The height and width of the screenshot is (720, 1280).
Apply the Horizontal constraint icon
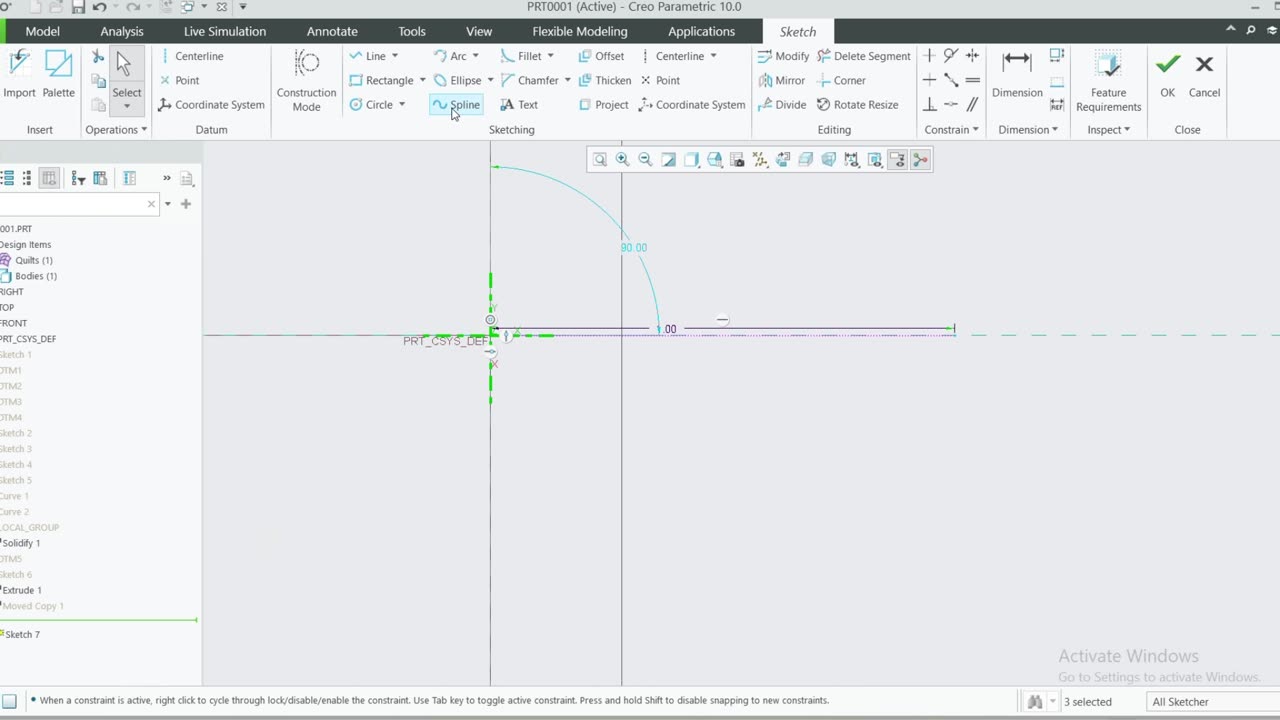pos(930,80)
